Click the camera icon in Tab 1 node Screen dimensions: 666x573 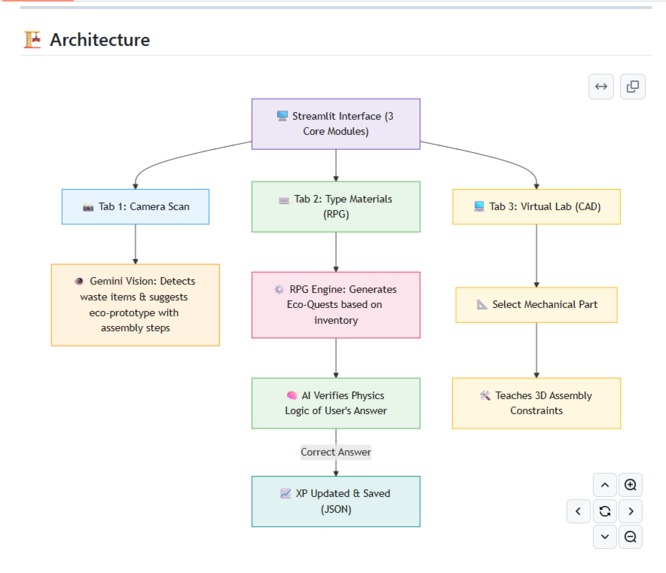tap(88, 207)
